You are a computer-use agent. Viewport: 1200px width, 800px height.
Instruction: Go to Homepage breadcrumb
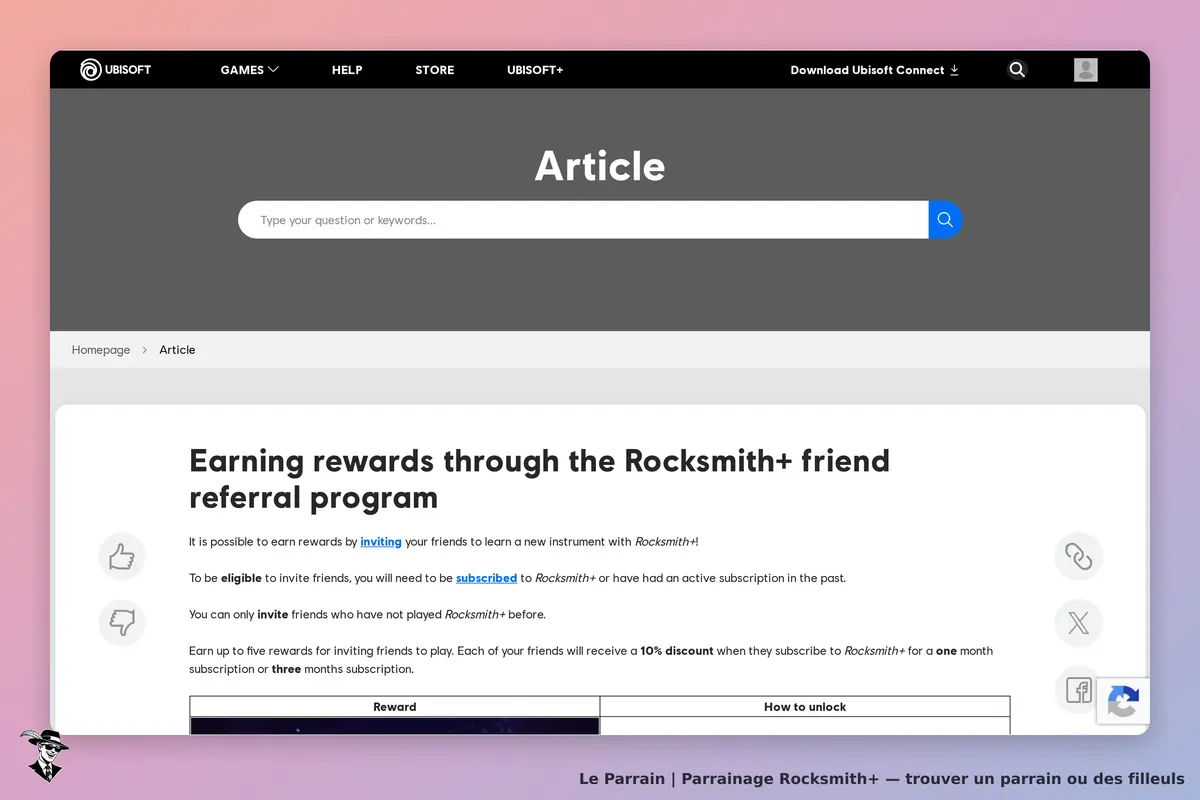(101, 350)
